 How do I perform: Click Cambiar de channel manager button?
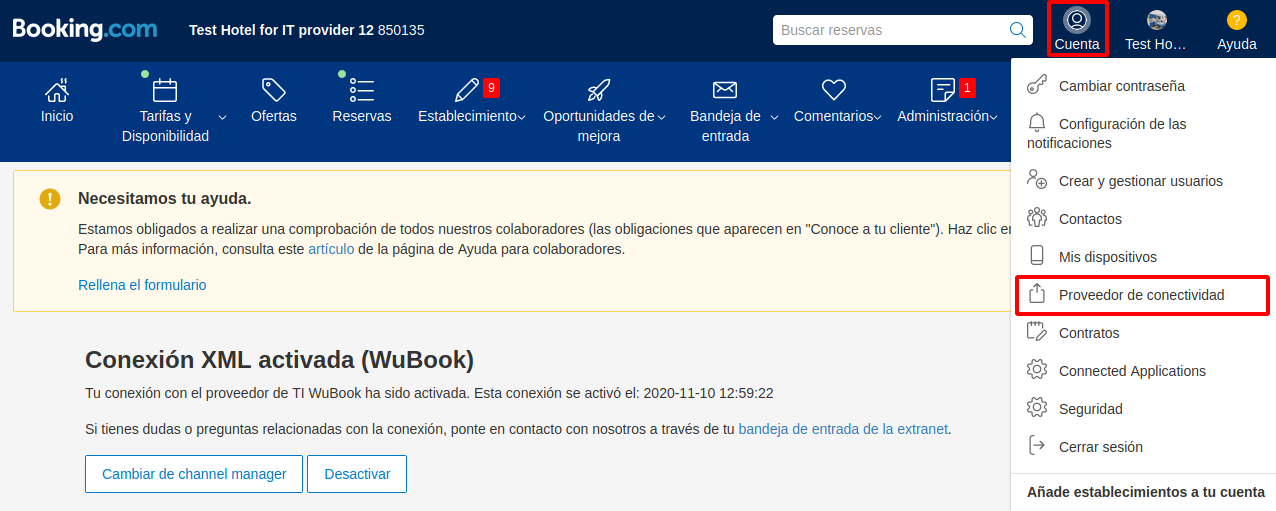tap(194, 474)
